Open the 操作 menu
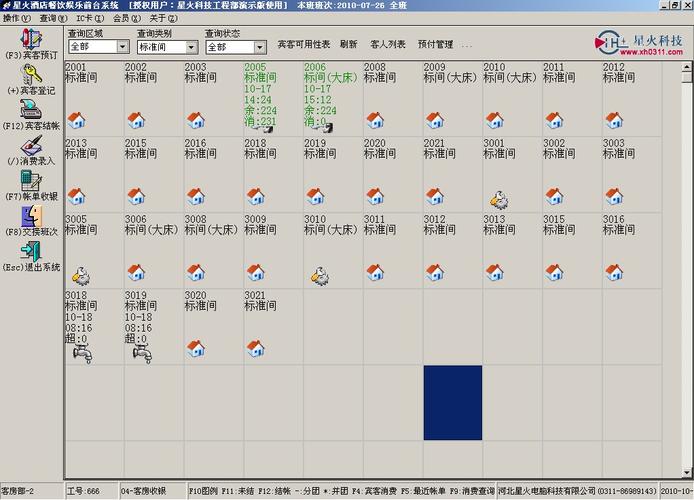The width and height of the screenshot is (694, 500). pyautogui.click(x=17, y=18)
